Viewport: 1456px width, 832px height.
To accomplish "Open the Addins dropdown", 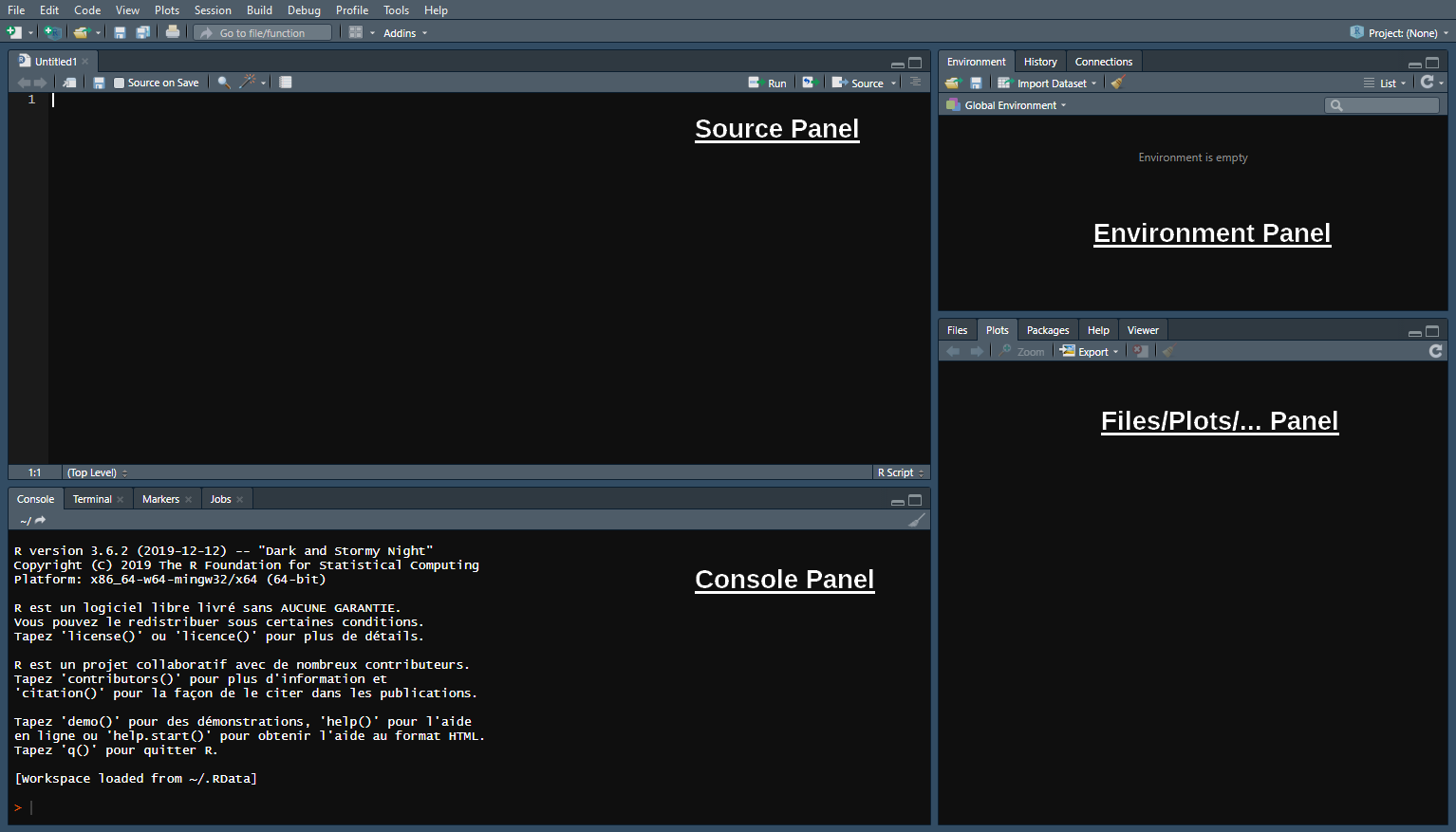I will tap(404, 33).
